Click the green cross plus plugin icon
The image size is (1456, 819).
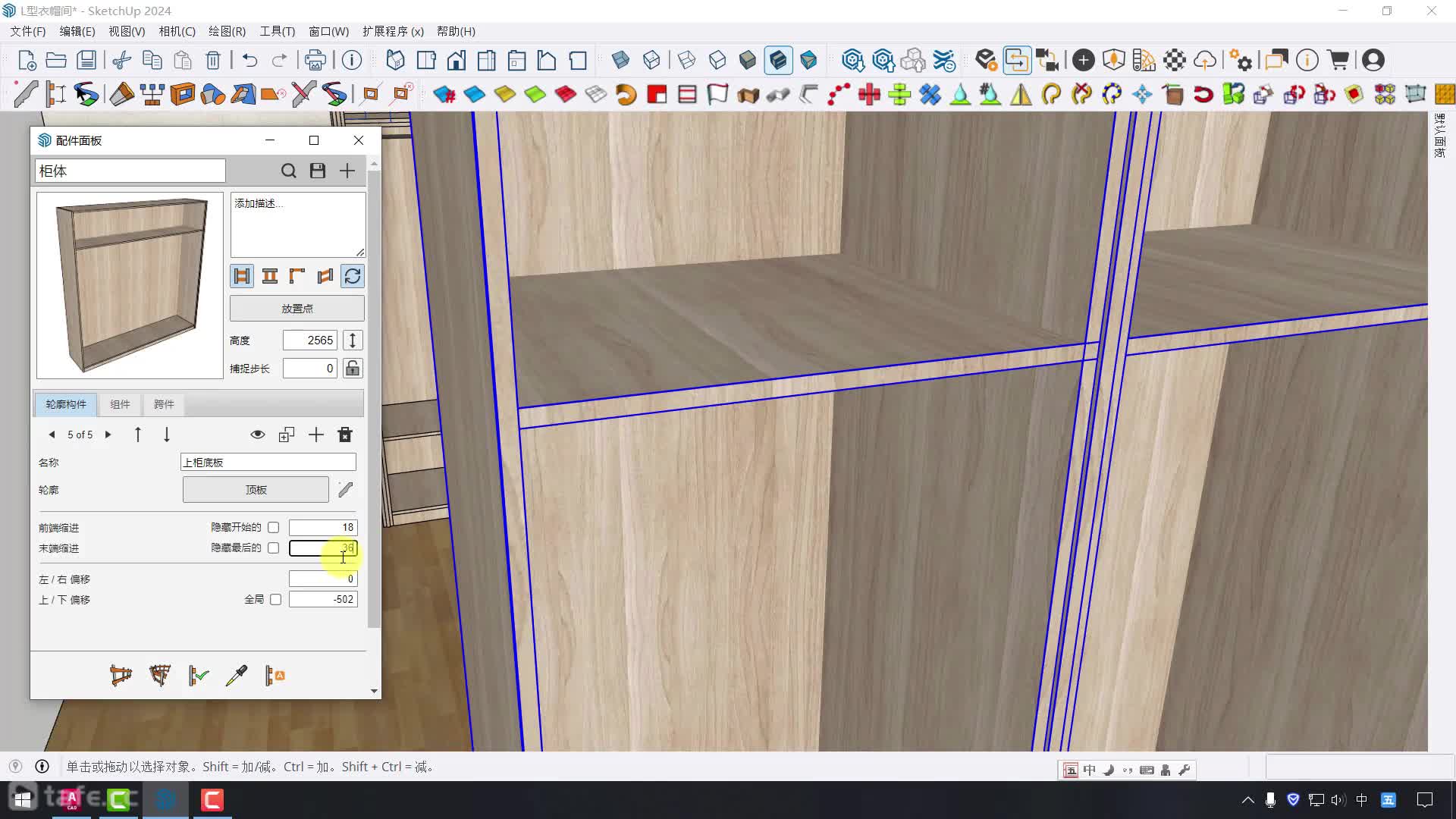tap(899, 94)
